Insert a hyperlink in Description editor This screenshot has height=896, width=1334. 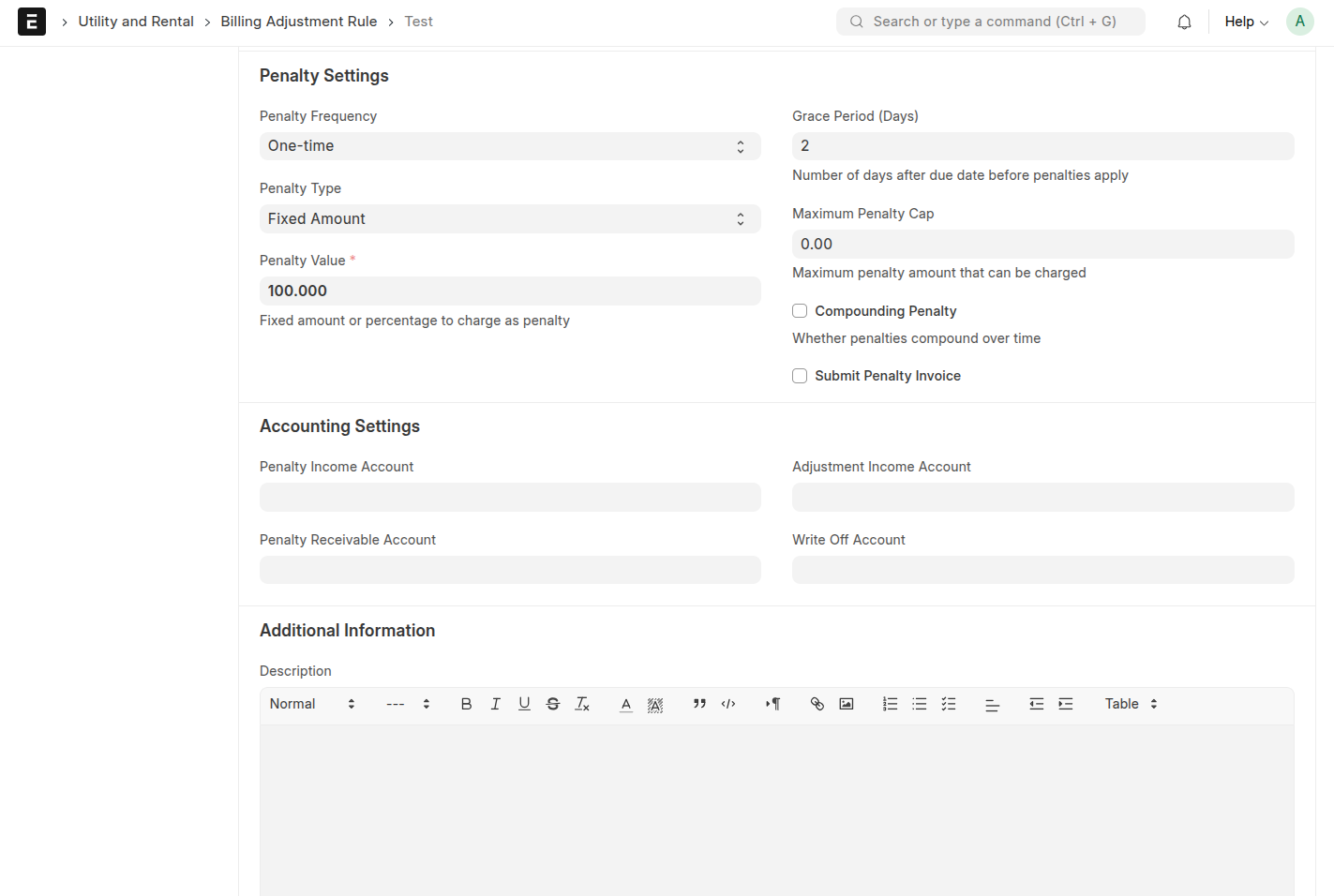tap(817, 704)
